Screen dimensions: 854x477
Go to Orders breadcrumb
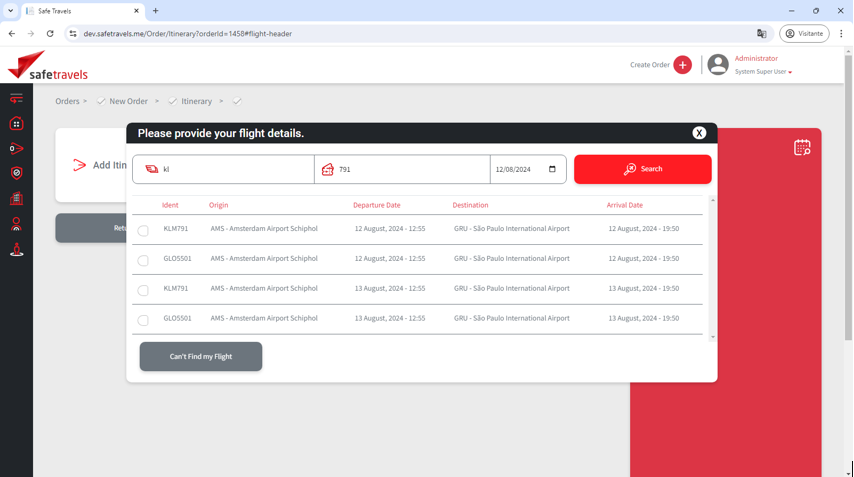(x=67, y=101)
